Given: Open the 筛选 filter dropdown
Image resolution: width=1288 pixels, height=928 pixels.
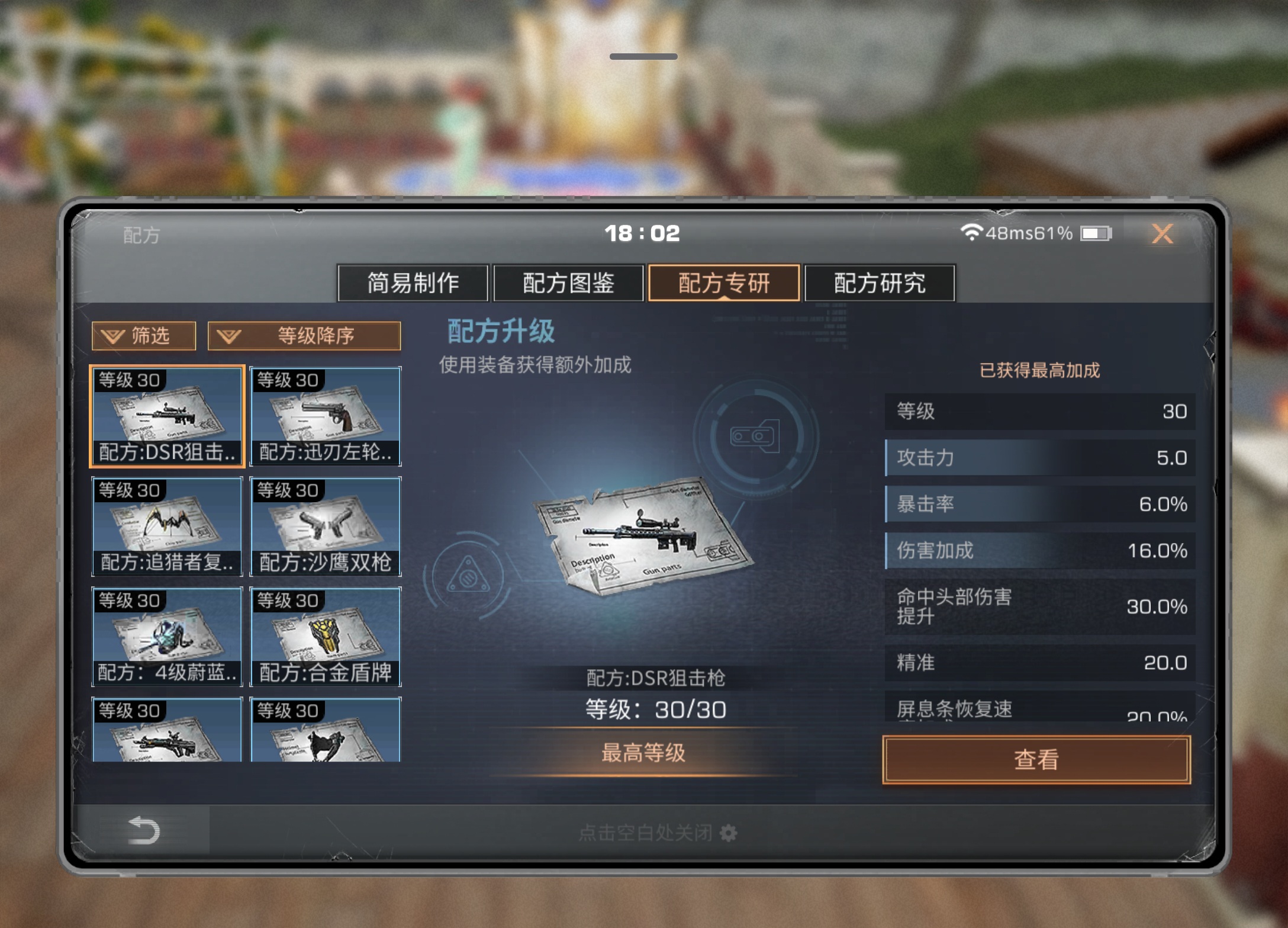Looking at the screenshot, I should pos(144,336).
